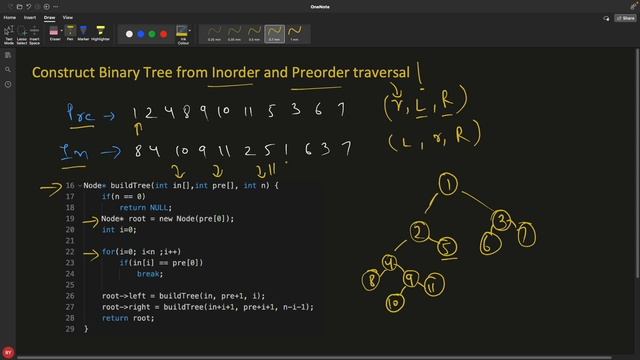Open search from the left sidebar
This screenshot has height=360, width=640.
click(x=8, y=70)
